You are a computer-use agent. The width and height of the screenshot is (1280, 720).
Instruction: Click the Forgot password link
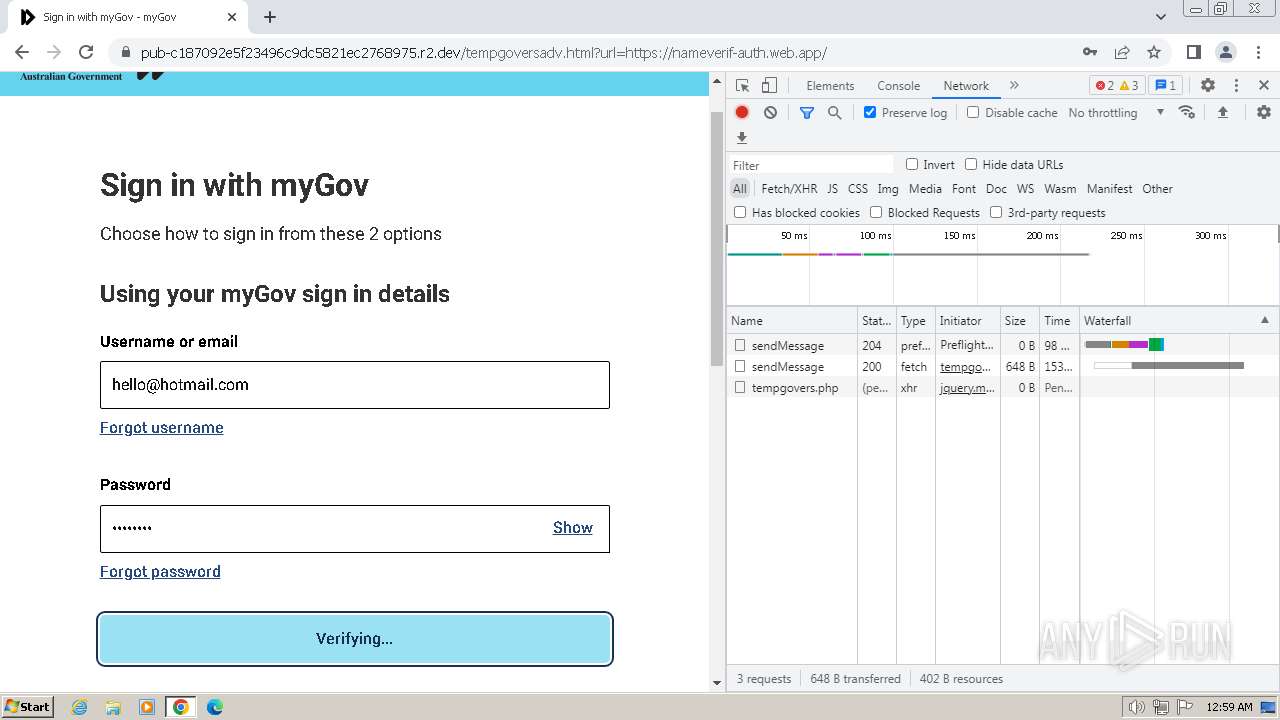pos(160,572)
